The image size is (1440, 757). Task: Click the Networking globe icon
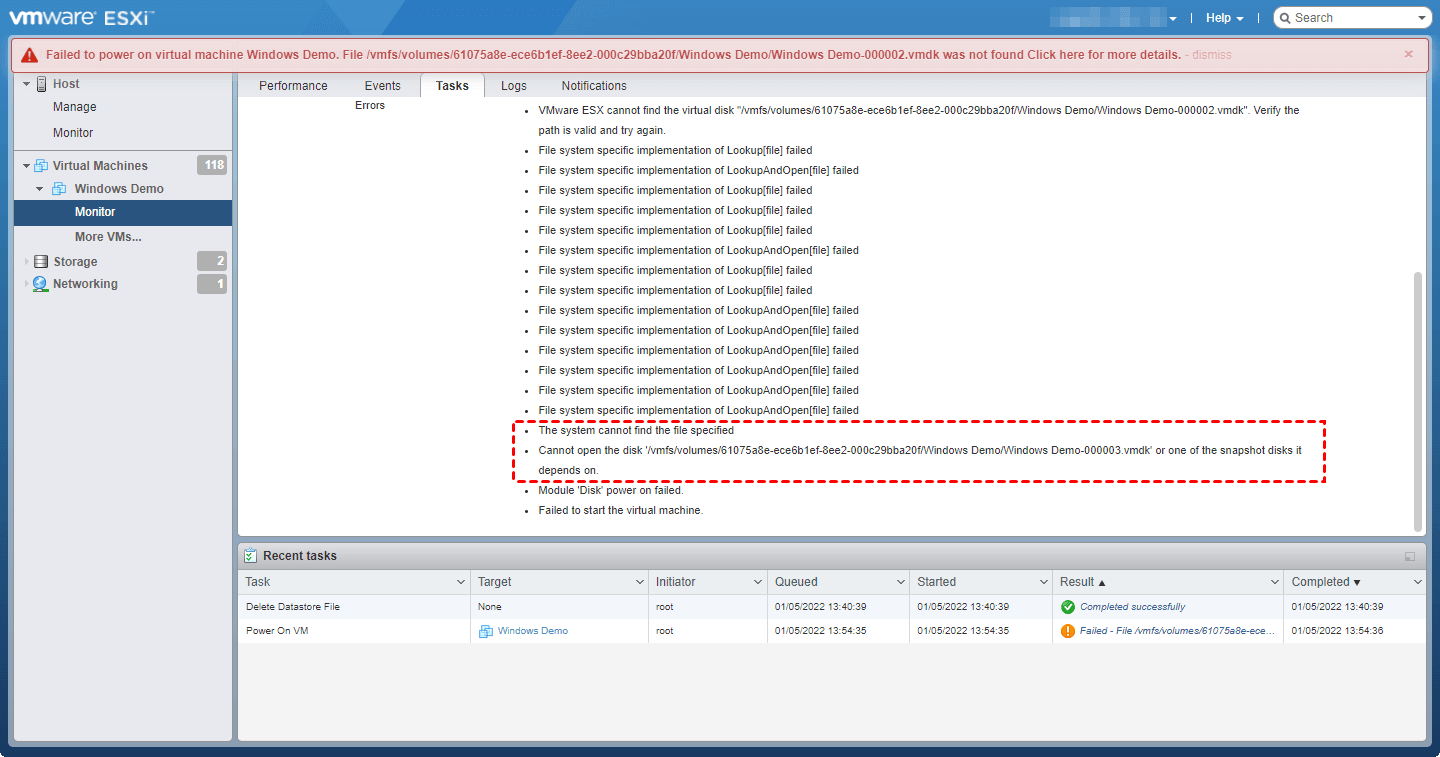pos(41,284)
